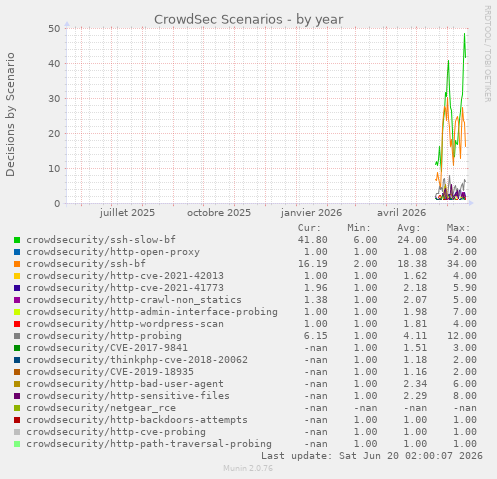The image size is (497, 479).
Task: Click the brown CVE-2019-18935 swatch
Action: pyautogui.click(x=17, y=372)
